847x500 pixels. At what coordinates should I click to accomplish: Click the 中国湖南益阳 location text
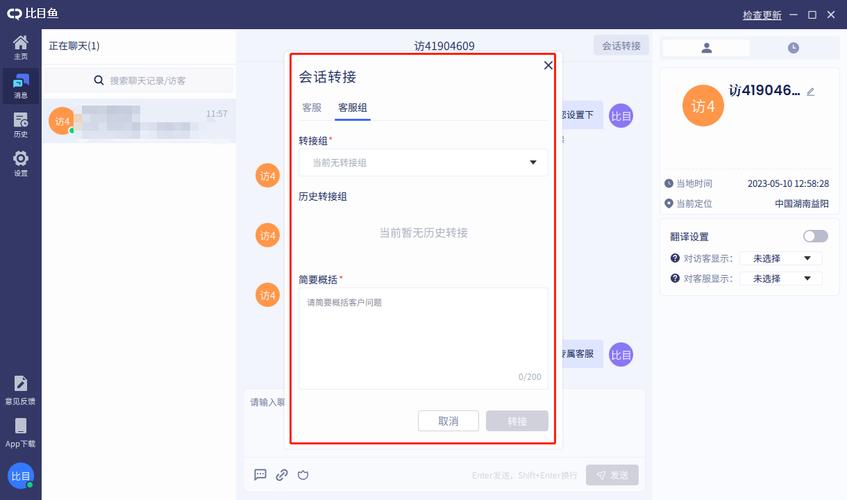click(x=802, y=204)
